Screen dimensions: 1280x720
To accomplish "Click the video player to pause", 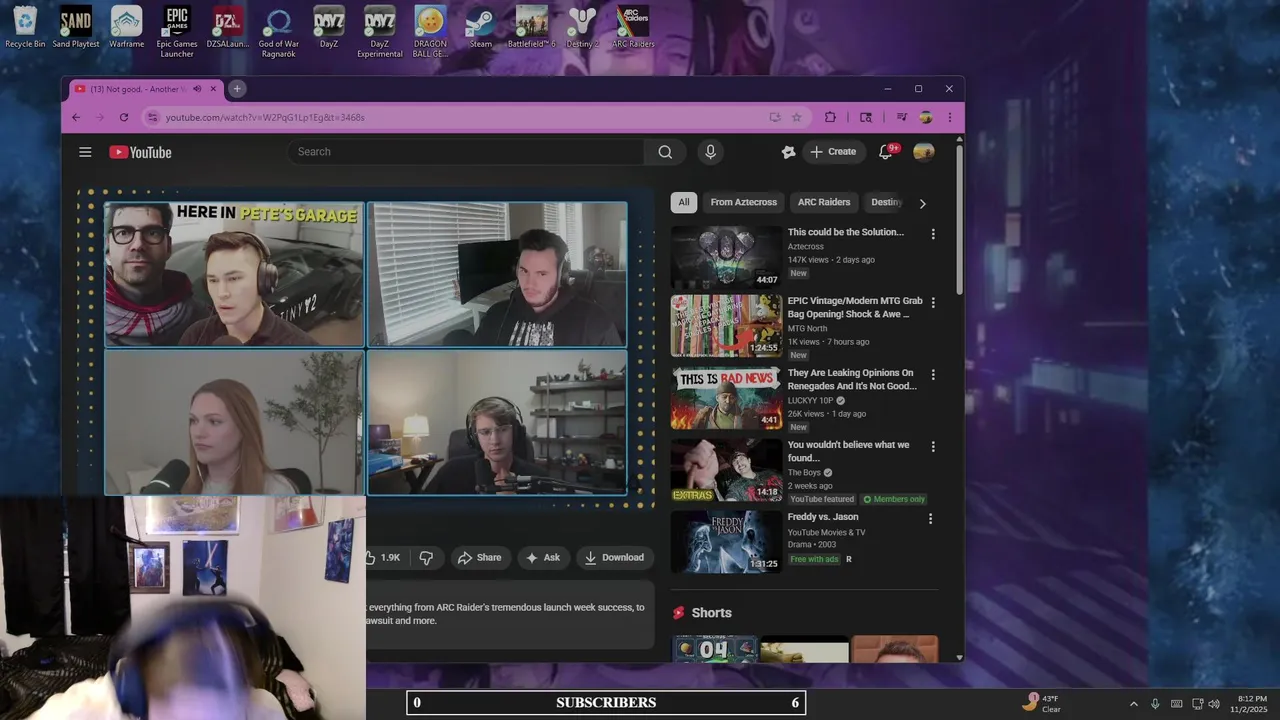I will tap(366, 348).
